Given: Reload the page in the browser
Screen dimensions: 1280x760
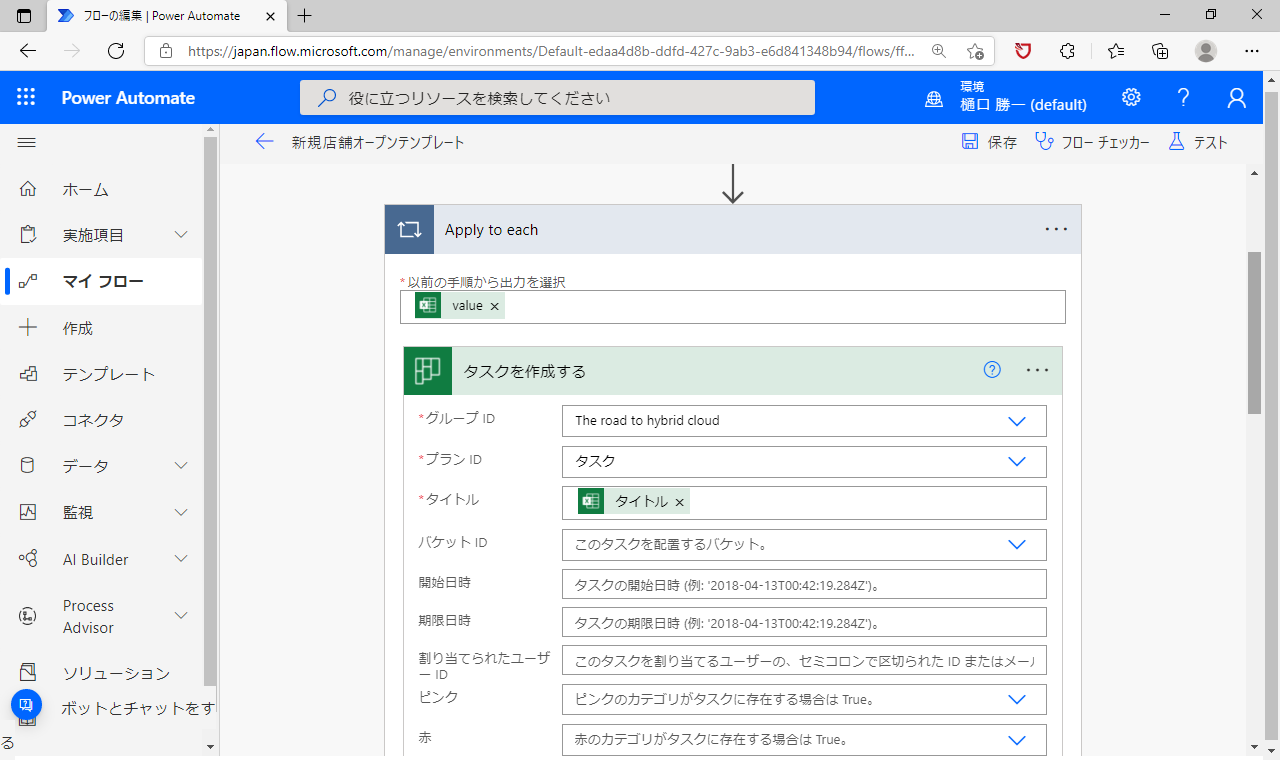Looking at the screenshot, I should (116, 51).
